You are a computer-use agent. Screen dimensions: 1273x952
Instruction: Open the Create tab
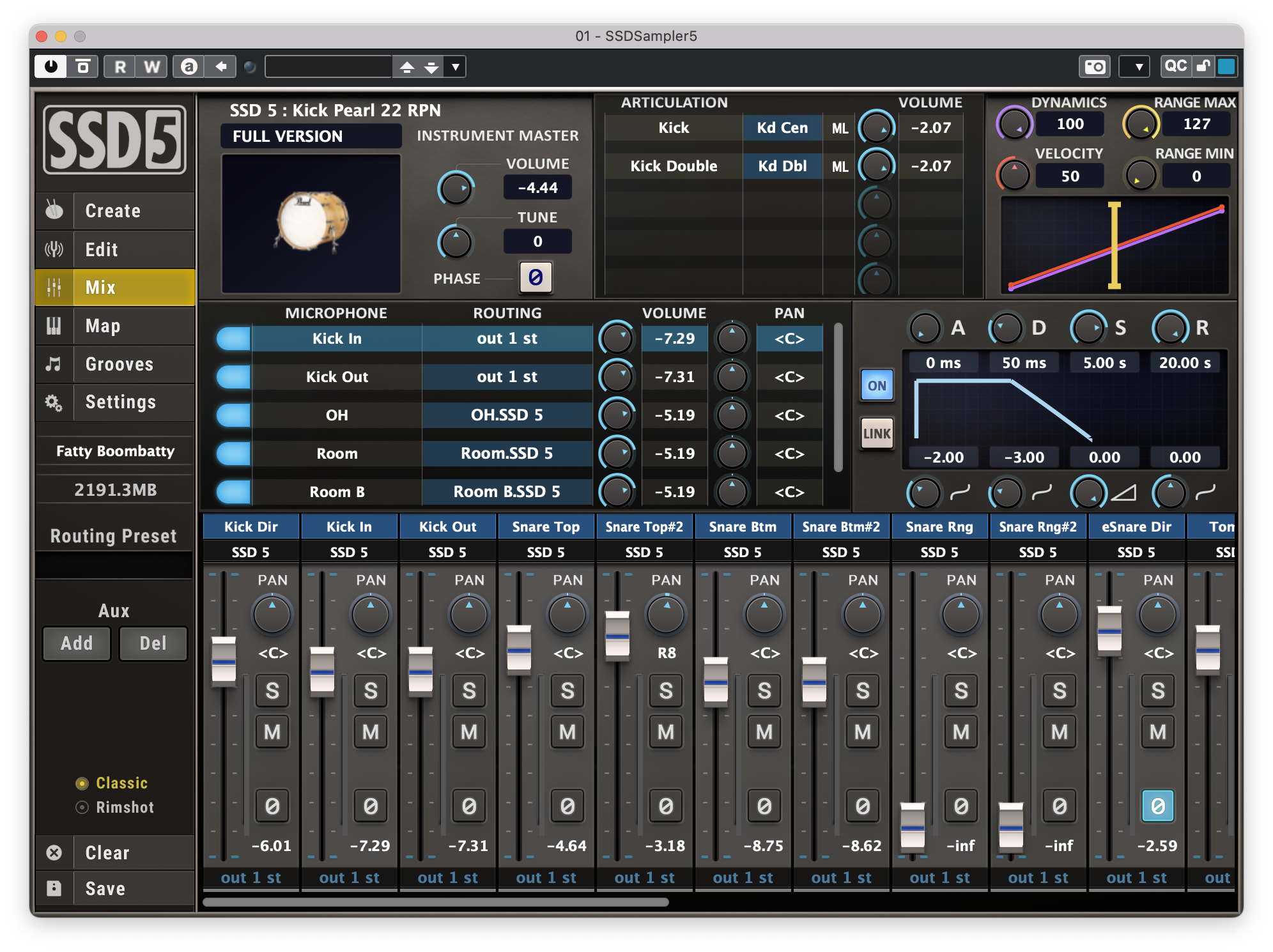115,211
